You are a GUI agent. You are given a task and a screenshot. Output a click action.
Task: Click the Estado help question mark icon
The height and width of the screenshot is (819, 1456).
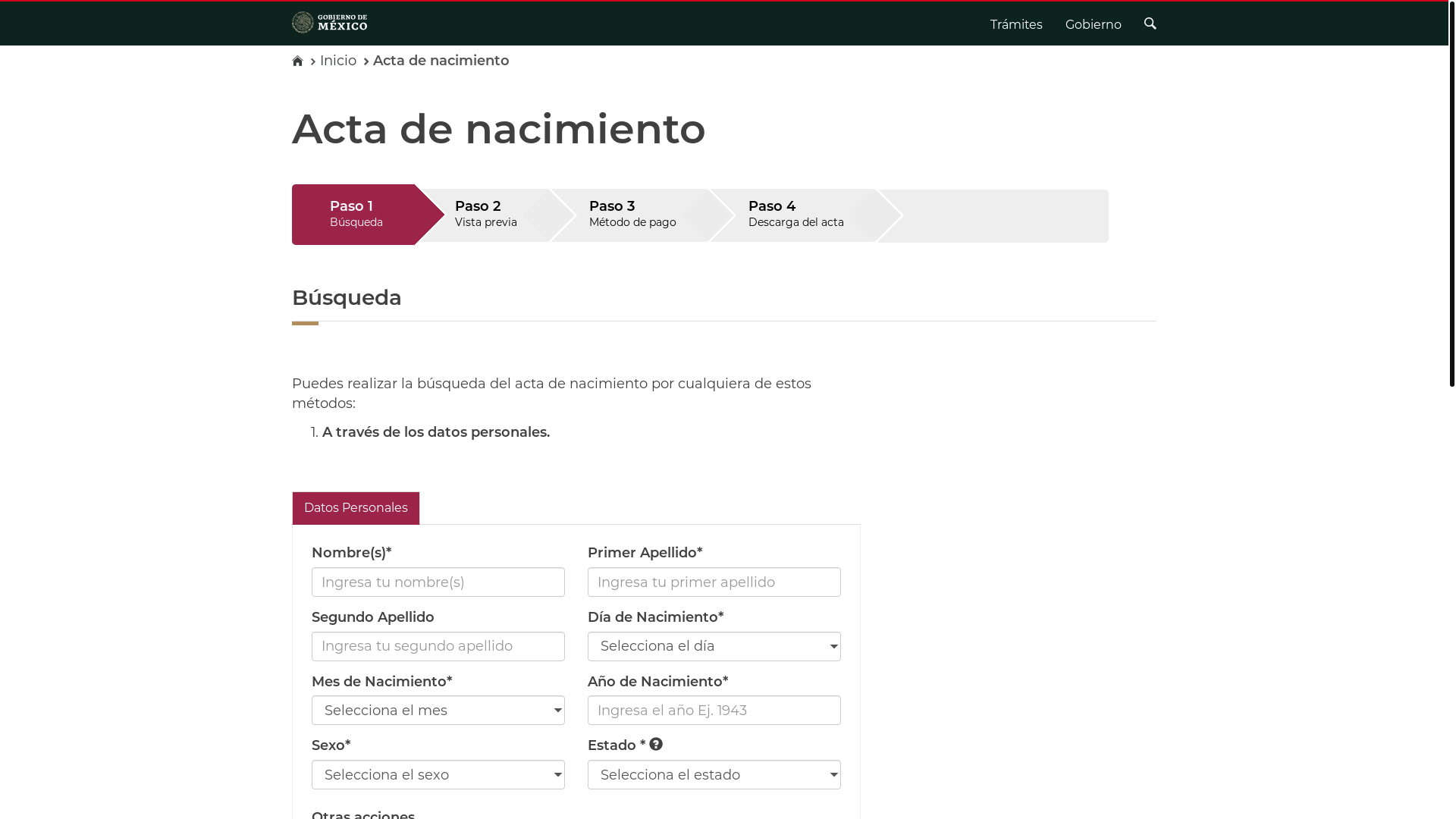(656, 745)
